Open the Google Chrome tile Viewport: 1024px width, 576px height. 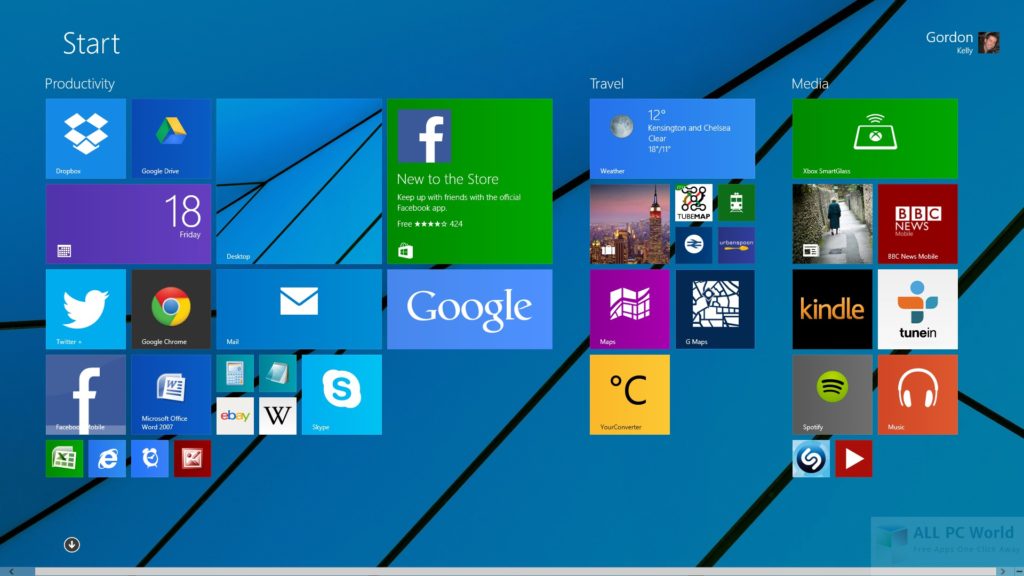click(x=171, y=309)
